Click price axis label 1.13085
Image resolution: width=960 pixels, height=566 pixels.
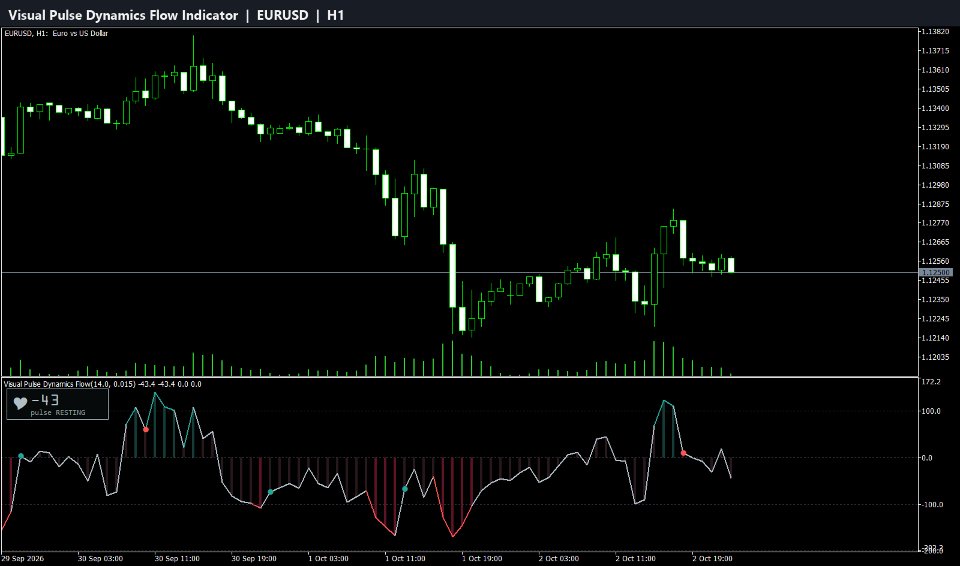tap(935, 166)
